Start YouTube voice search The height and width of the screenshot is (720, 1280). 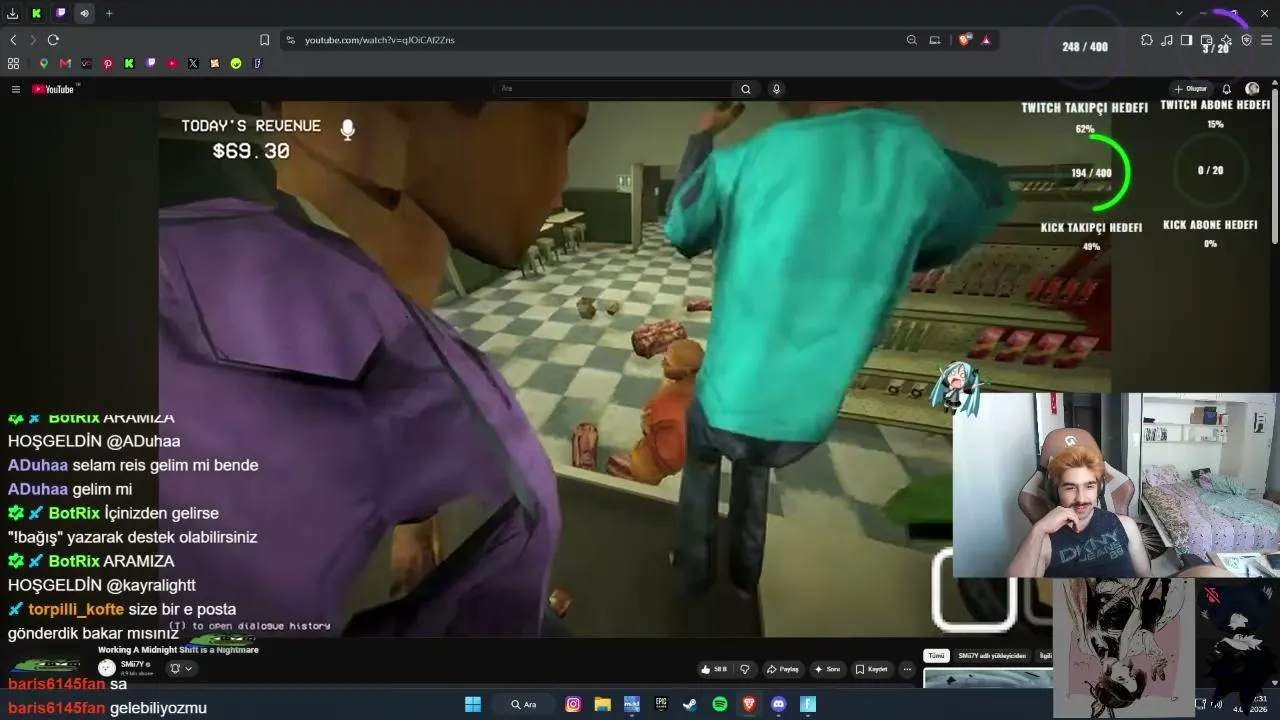point(776,89)
